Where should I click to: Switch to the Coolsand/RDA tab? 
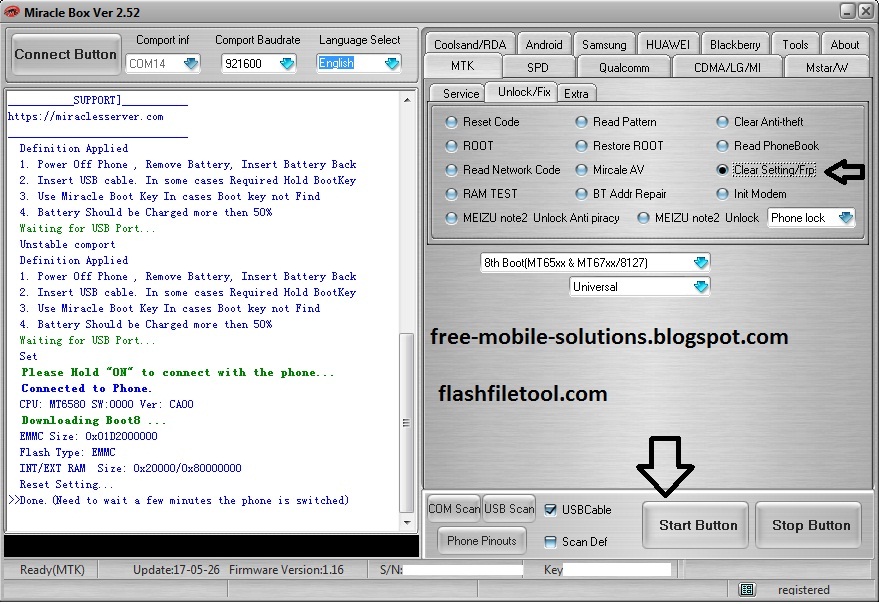pos(470,44)
